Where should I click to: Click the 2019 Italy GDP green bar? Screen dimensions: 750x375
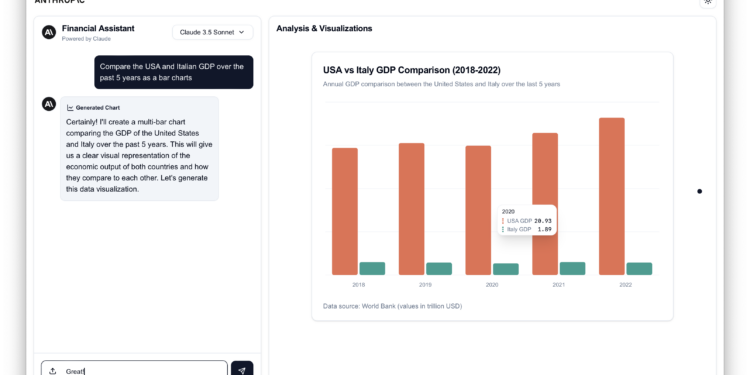(439, 269)
